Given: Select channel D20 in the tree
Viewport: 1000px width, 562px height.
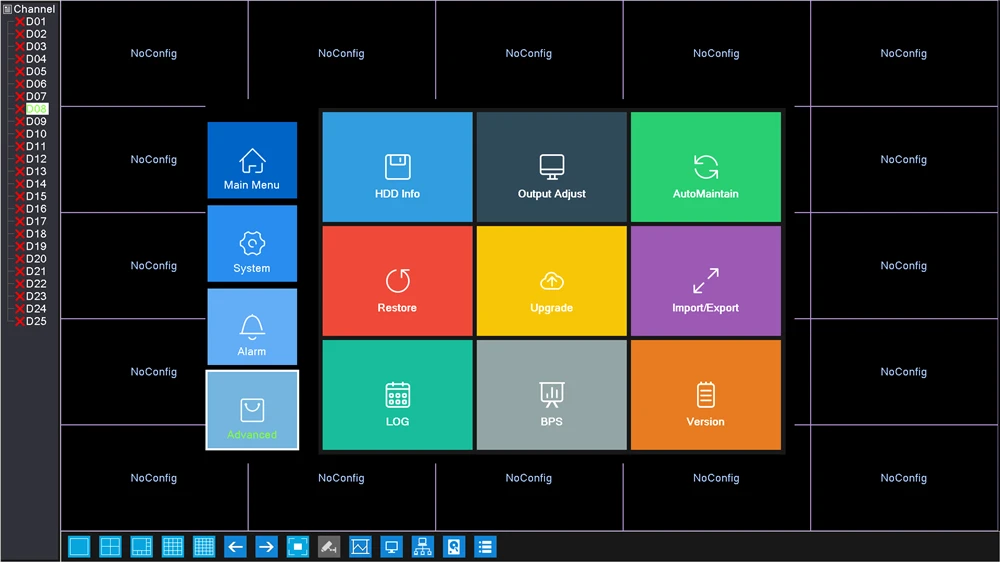Looking at the screenshot, I should click(36, 259).
